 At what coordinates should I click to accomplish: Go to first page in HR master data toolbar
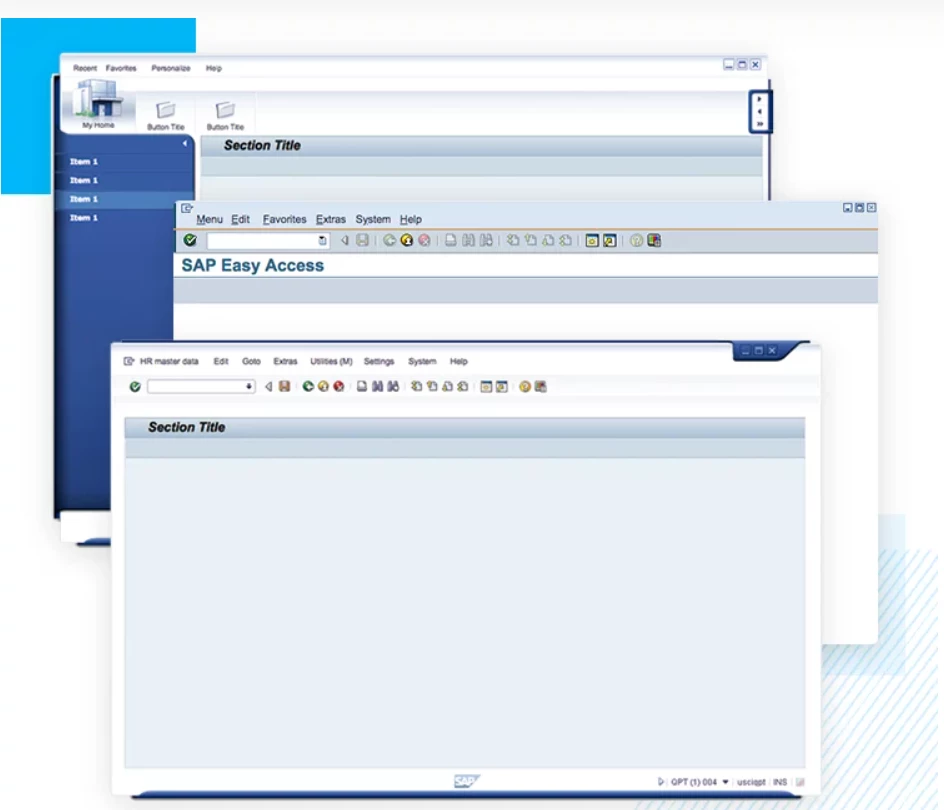point(416,387)
